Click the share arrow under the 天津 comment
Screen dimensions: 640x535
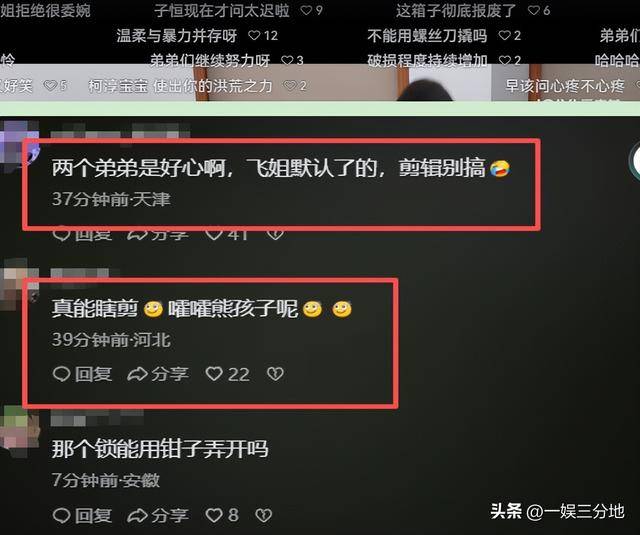pos(137,235)
